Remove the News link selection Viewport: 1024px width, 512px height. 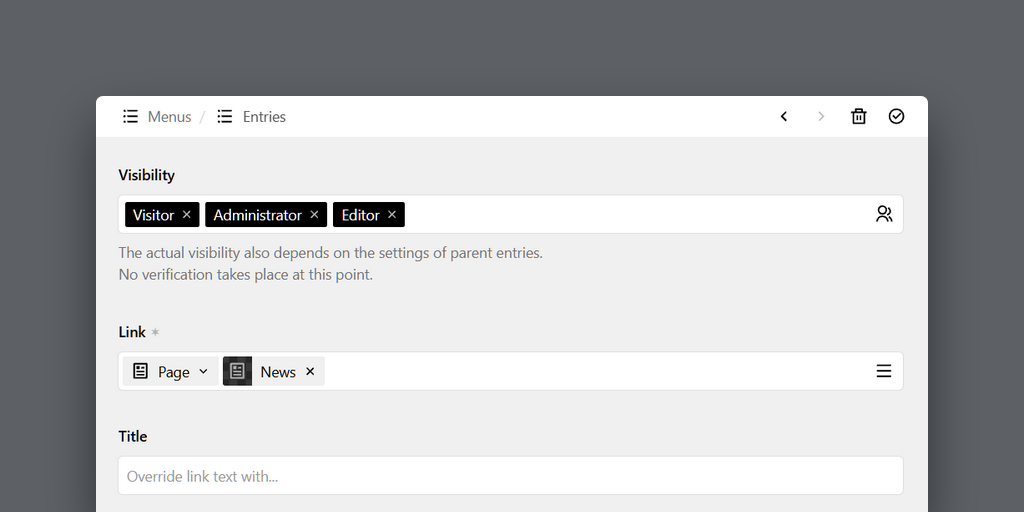click(310, 371)
